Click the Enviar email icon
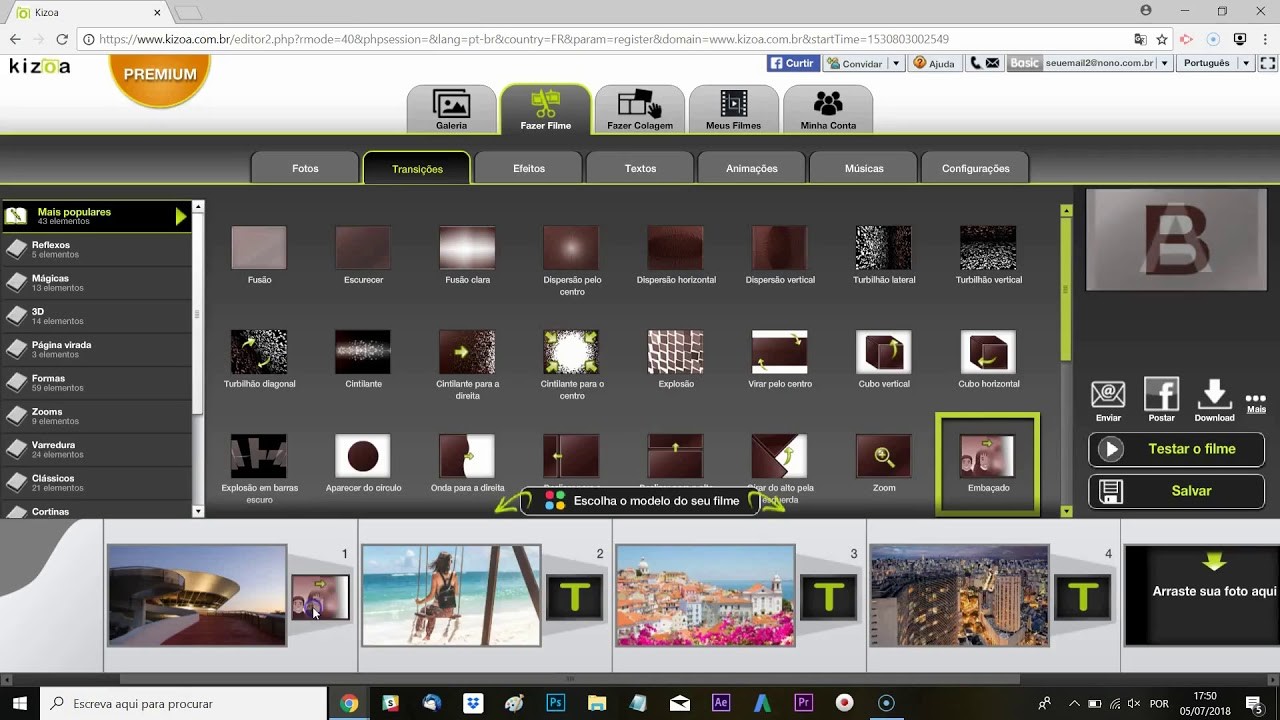The width and height of the screenshot is (1280, 720). coord(1108,394)
